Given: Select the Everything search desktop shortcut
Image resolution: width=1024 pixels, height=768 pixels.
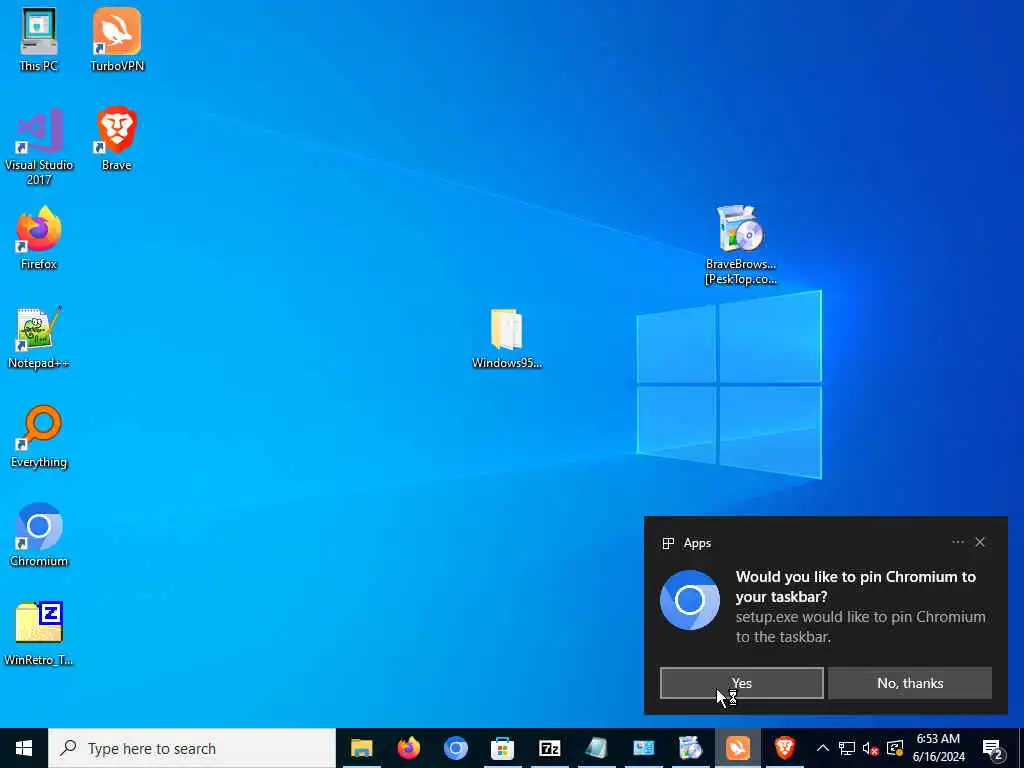Looking at the screenshot, I should click(x=39, y=437).
